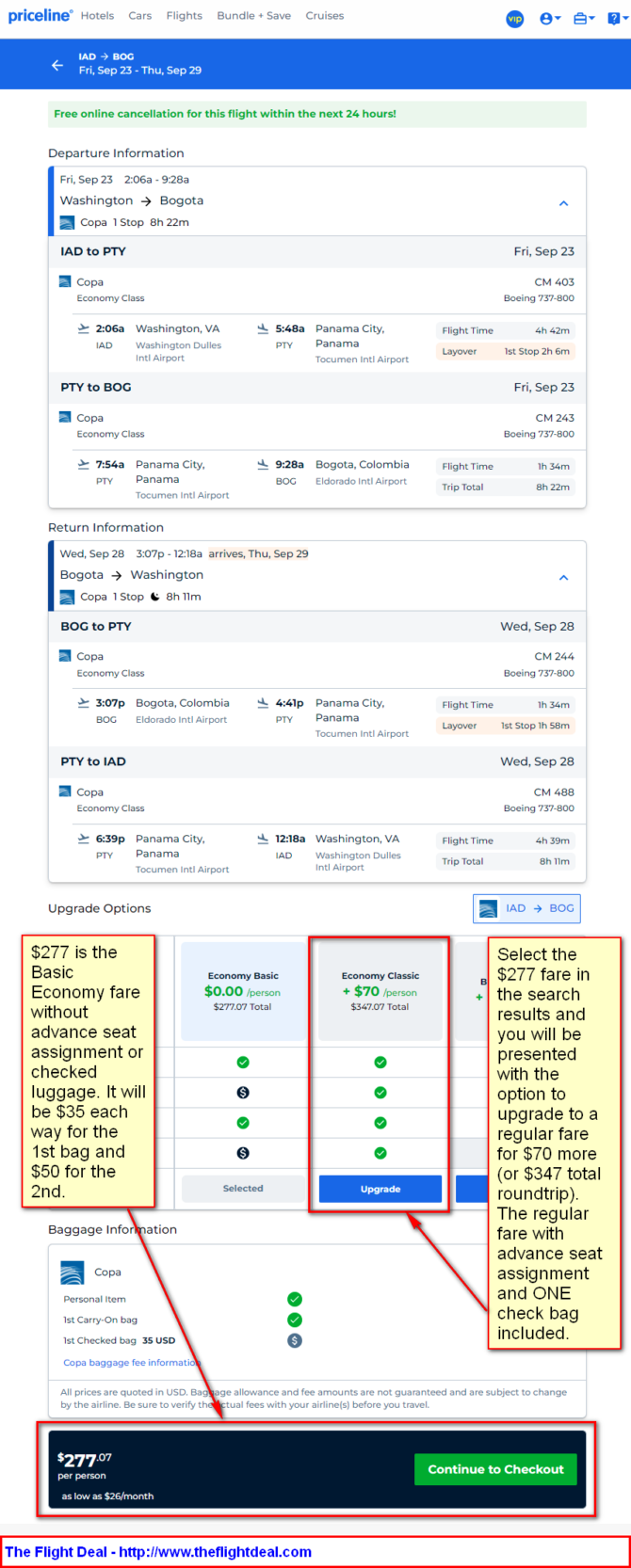Open Copa baggage fee information link
Screen dimensions: 631x1568
coord(131,1362)
